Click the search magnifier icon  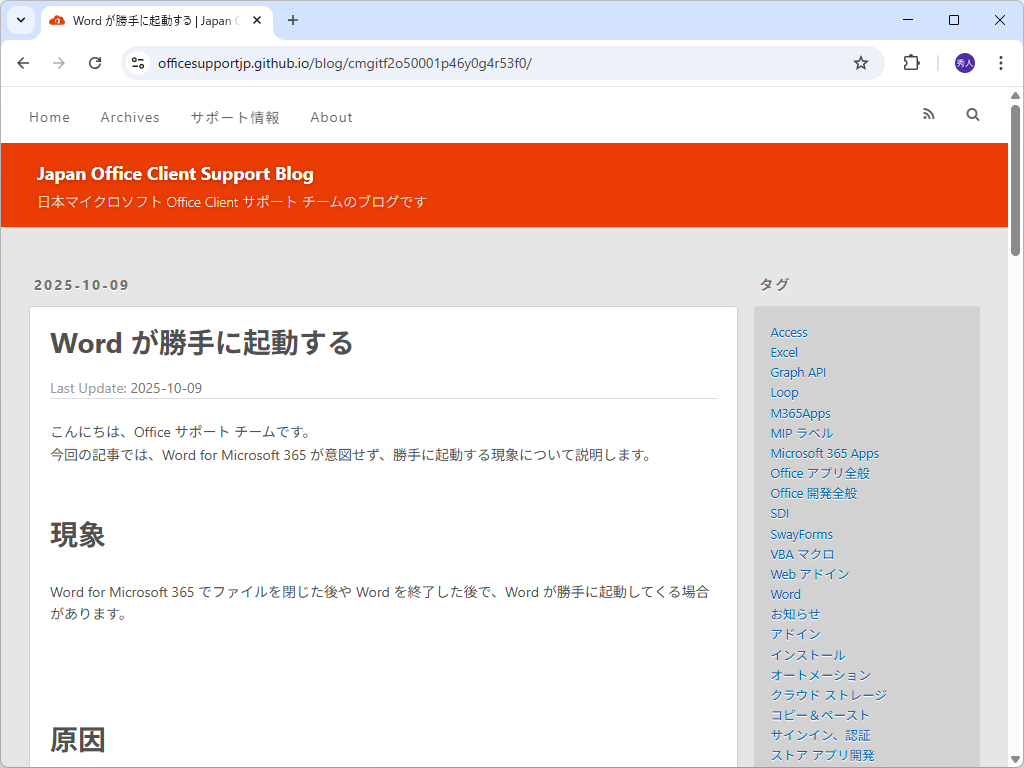972,114
